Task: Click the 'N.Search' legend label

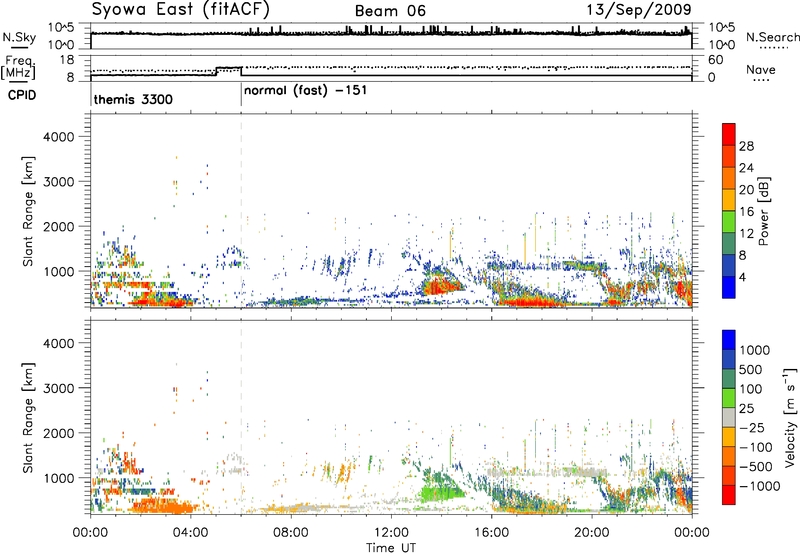Action: pos(772,37)
